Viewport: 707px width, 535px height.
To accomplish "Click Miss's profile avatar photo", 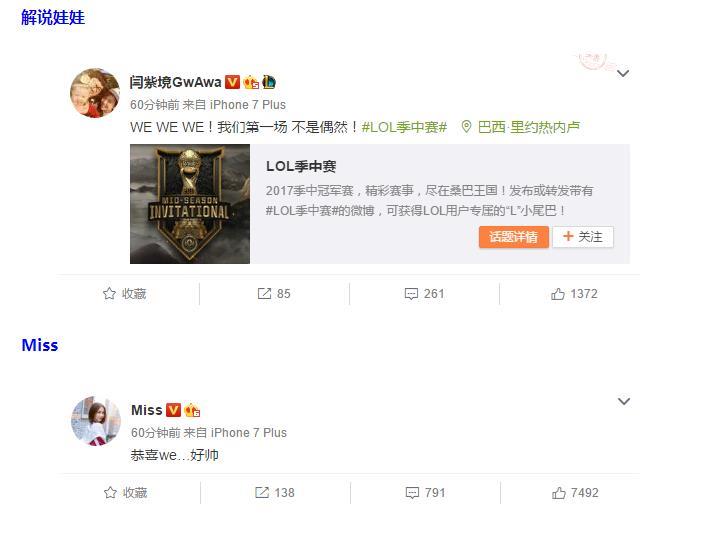I will pos(96,421).
